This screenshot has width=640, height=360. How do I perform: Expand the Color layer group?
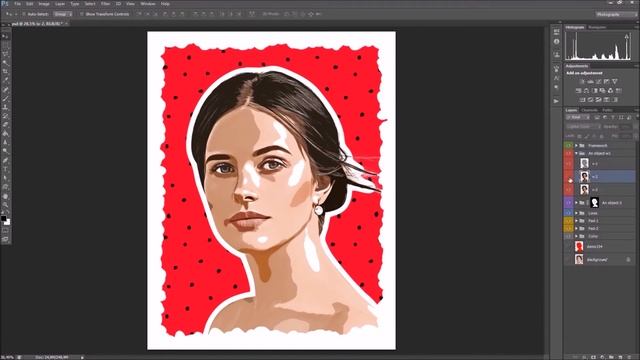[x=576, y=236]
